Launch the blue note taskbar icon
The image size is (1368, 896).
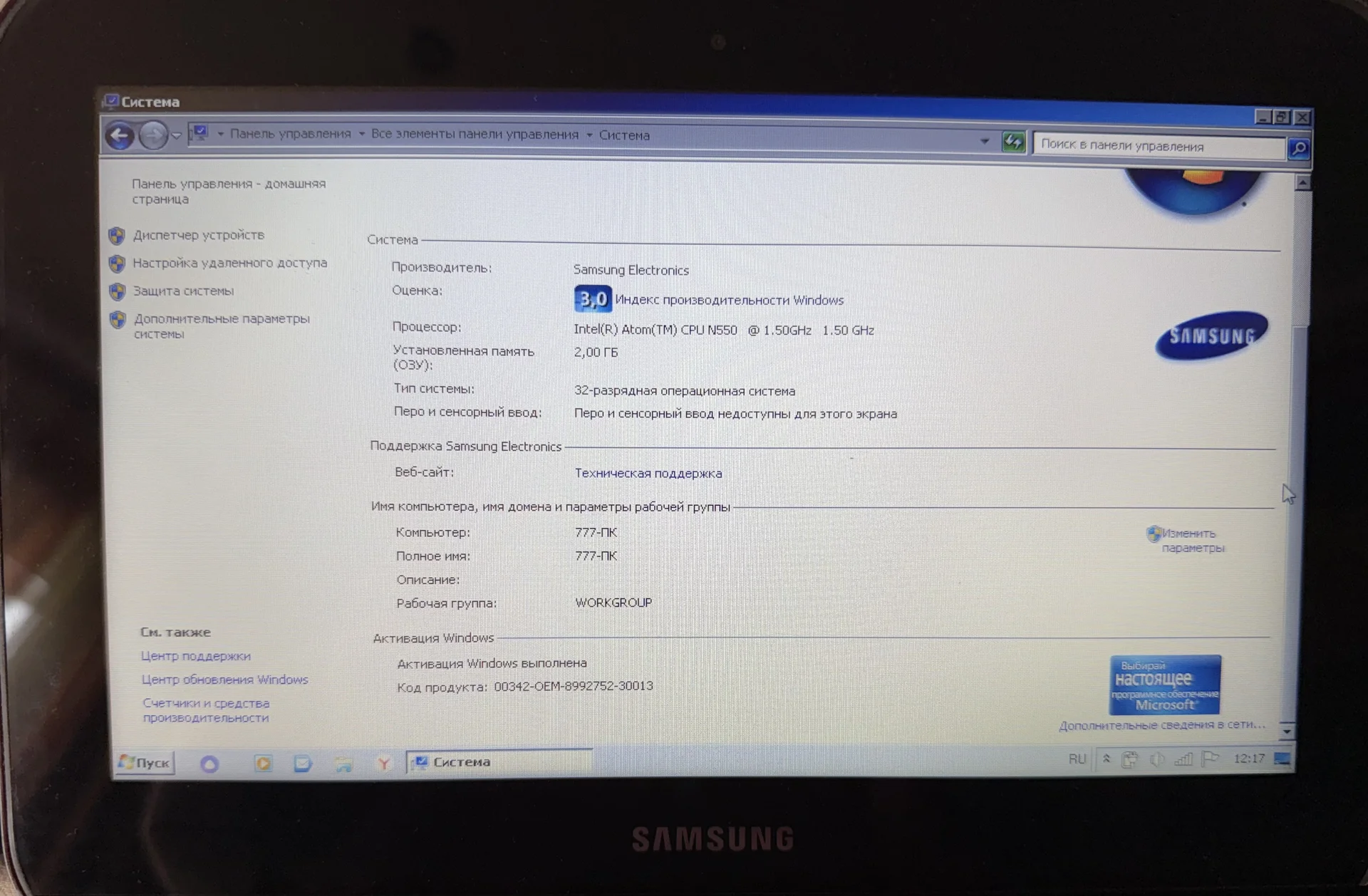click(303, 764)
